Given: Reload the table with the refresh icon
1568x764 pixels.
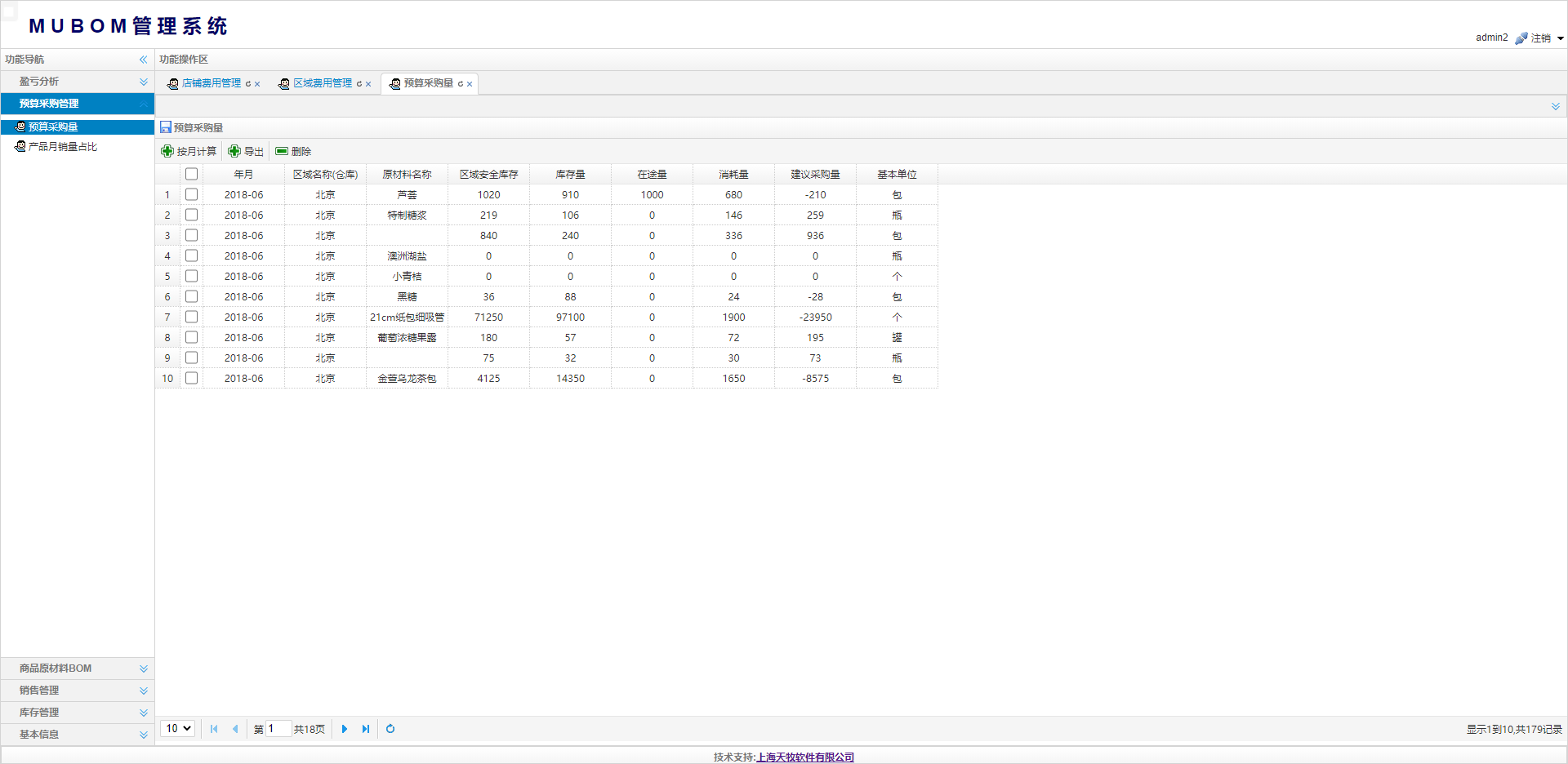Looking at the screenshot, I should click(x=390, y=729).
